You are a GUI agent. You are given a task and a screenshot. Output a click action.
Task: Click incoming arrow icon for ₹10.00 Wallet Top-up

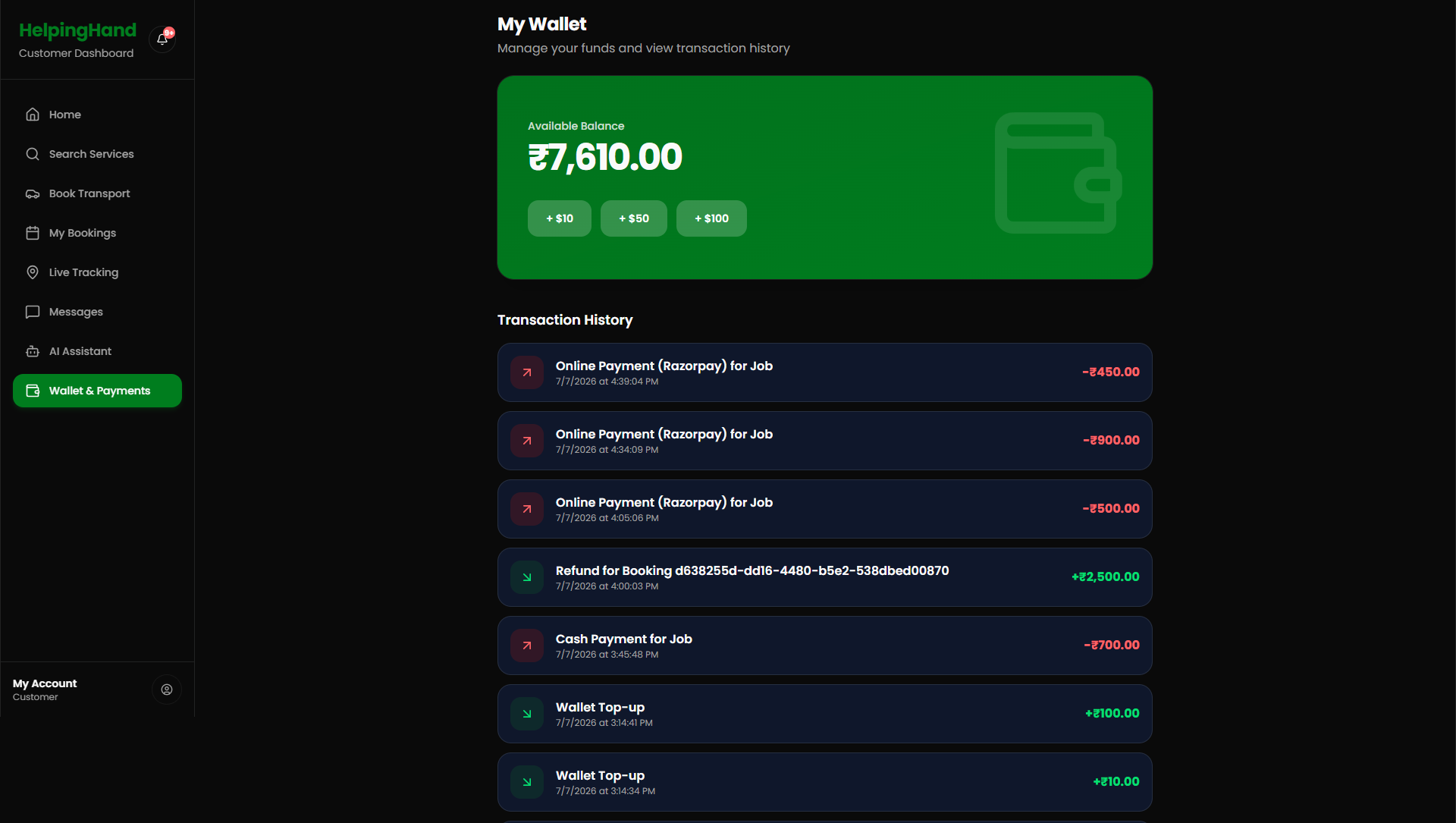point(527,782)
